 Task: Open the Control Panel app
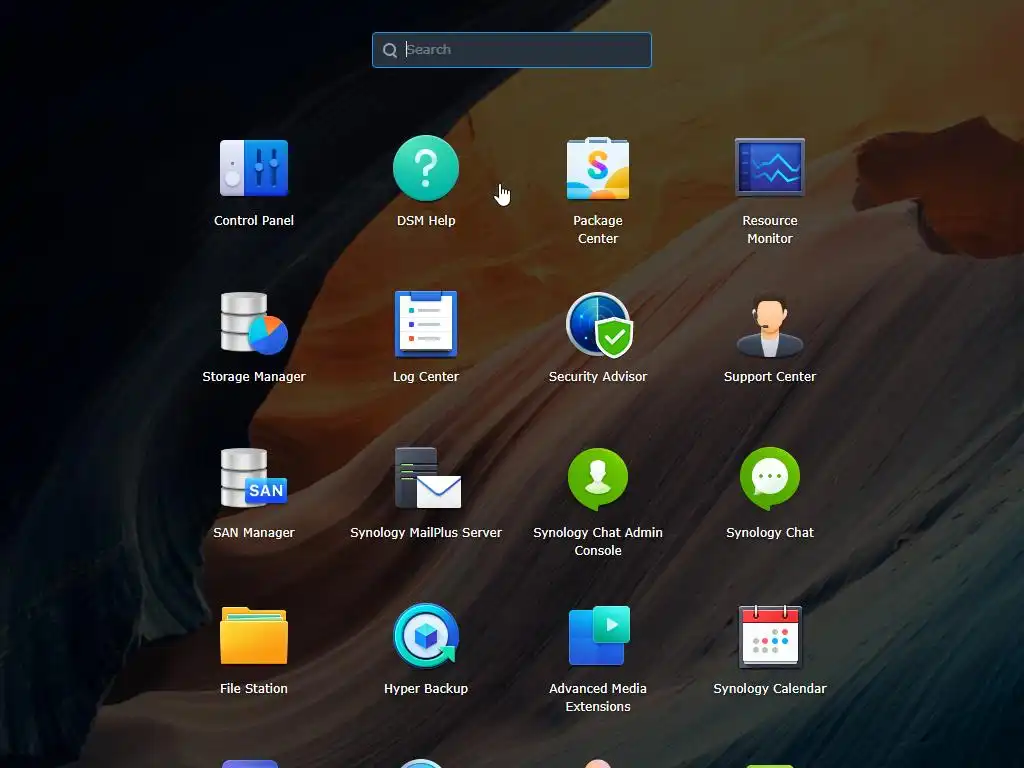253,168
